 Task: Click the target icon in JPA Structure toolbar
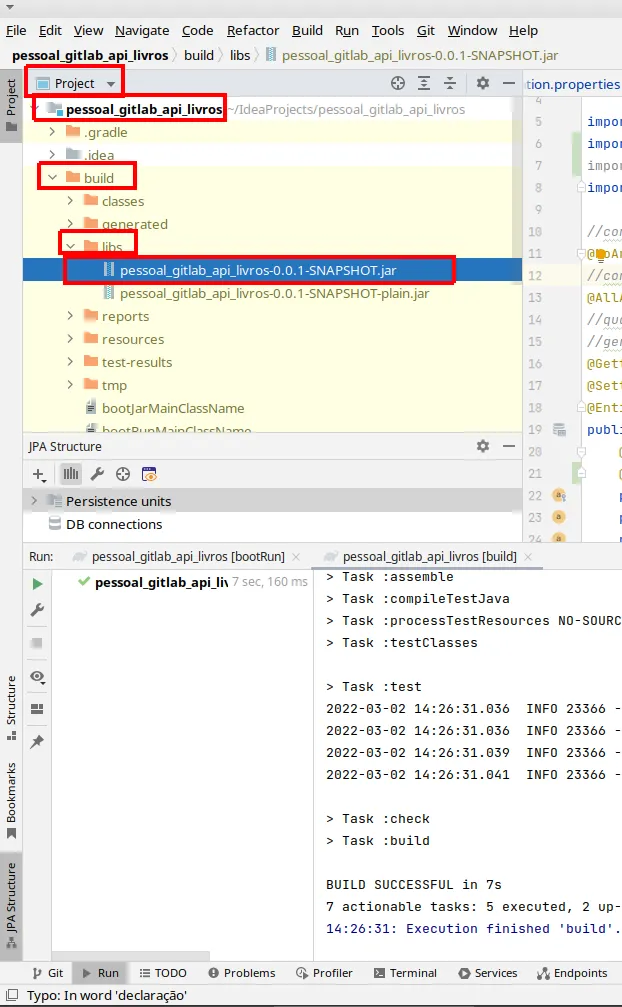click(x=123, y=475)
